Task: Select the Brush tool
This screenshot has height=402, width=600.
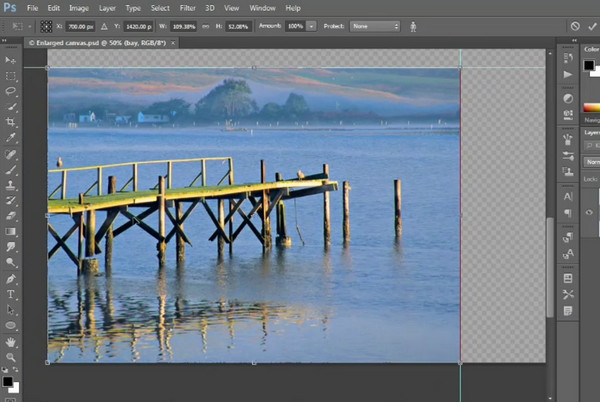Action: point(12,170)
